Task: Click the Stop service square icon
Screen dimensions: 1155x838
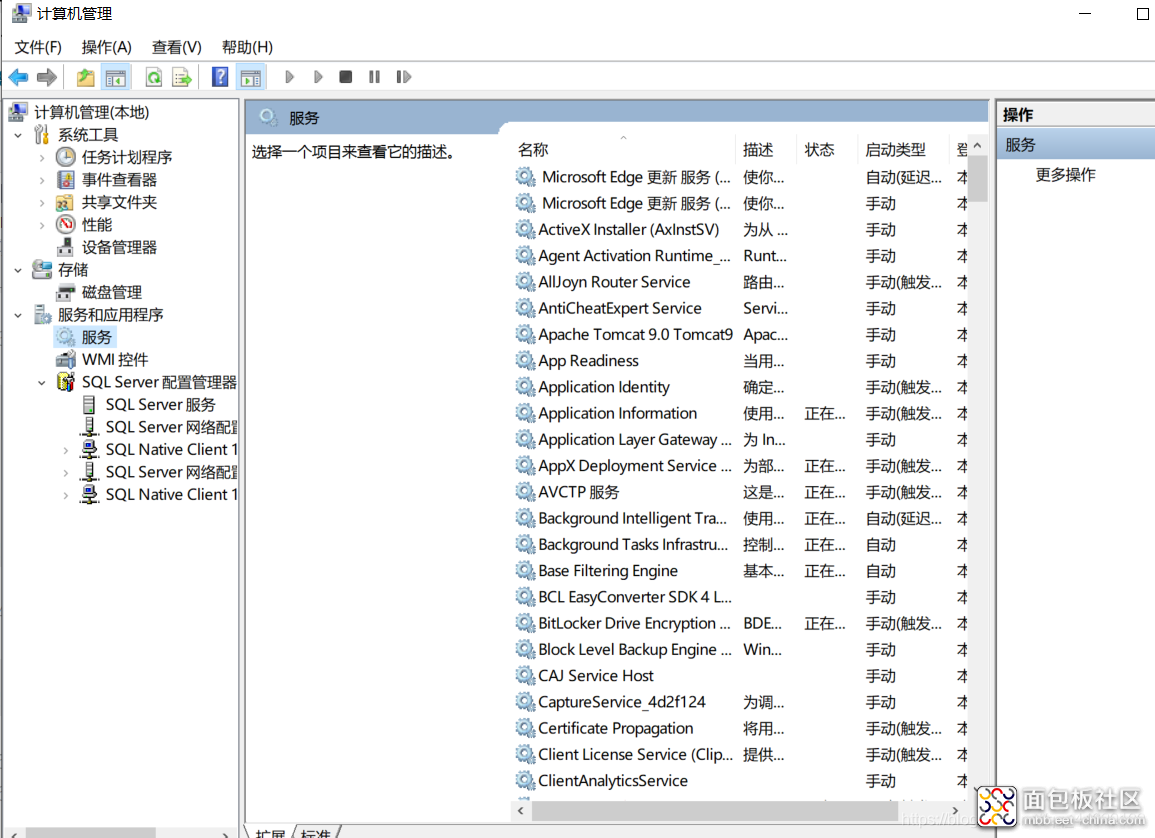Action: (x=345, y=77)
